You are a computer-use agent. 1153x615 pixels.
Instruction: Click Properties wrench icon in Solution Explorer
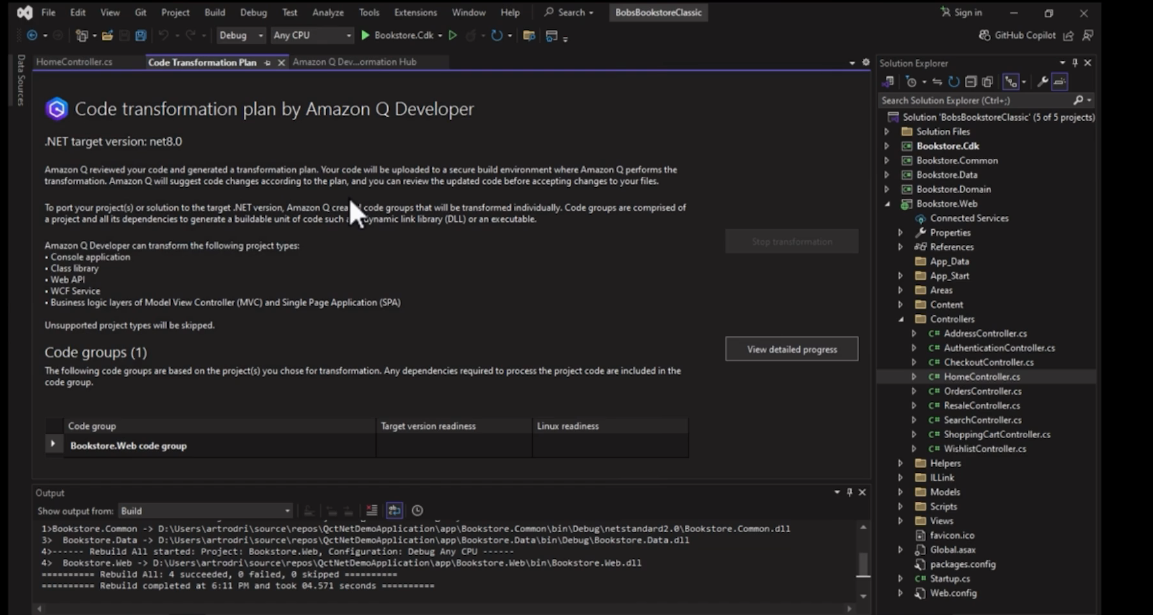pos(1042,82)
